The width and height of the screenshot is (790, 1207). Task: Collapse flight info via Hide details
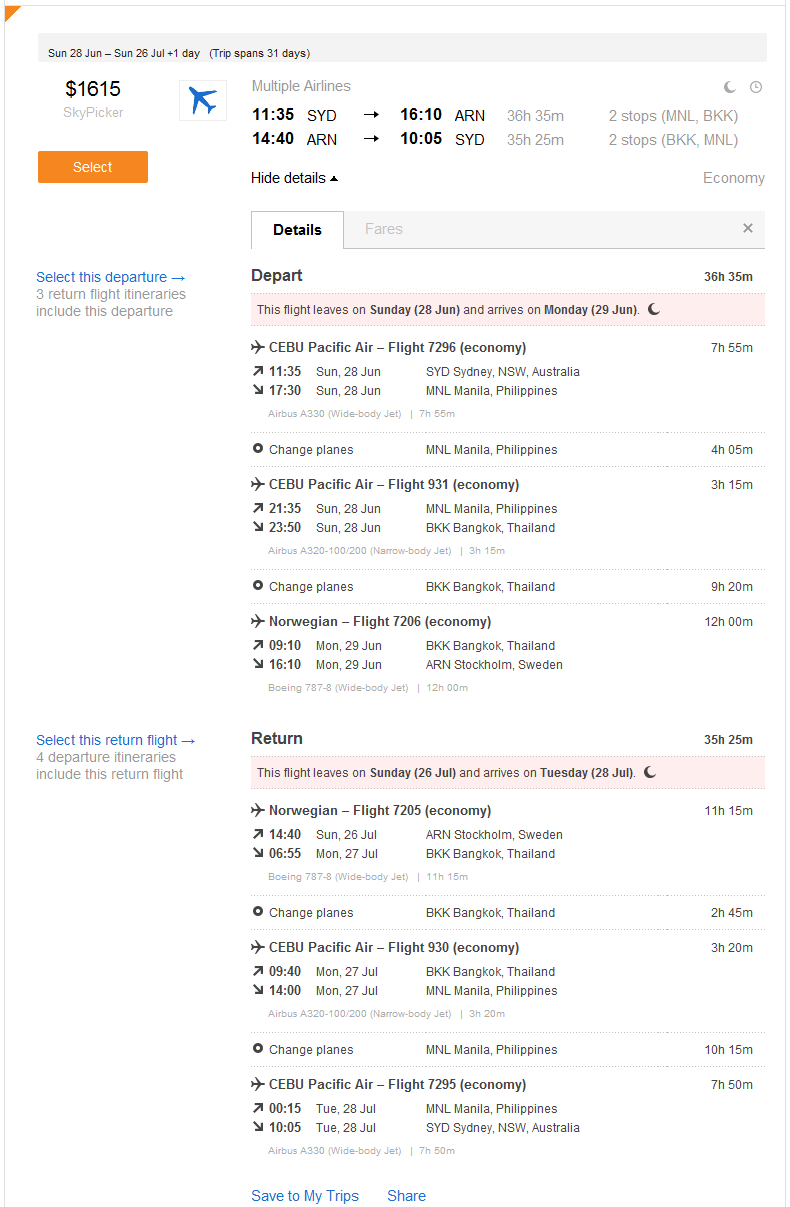294,178
